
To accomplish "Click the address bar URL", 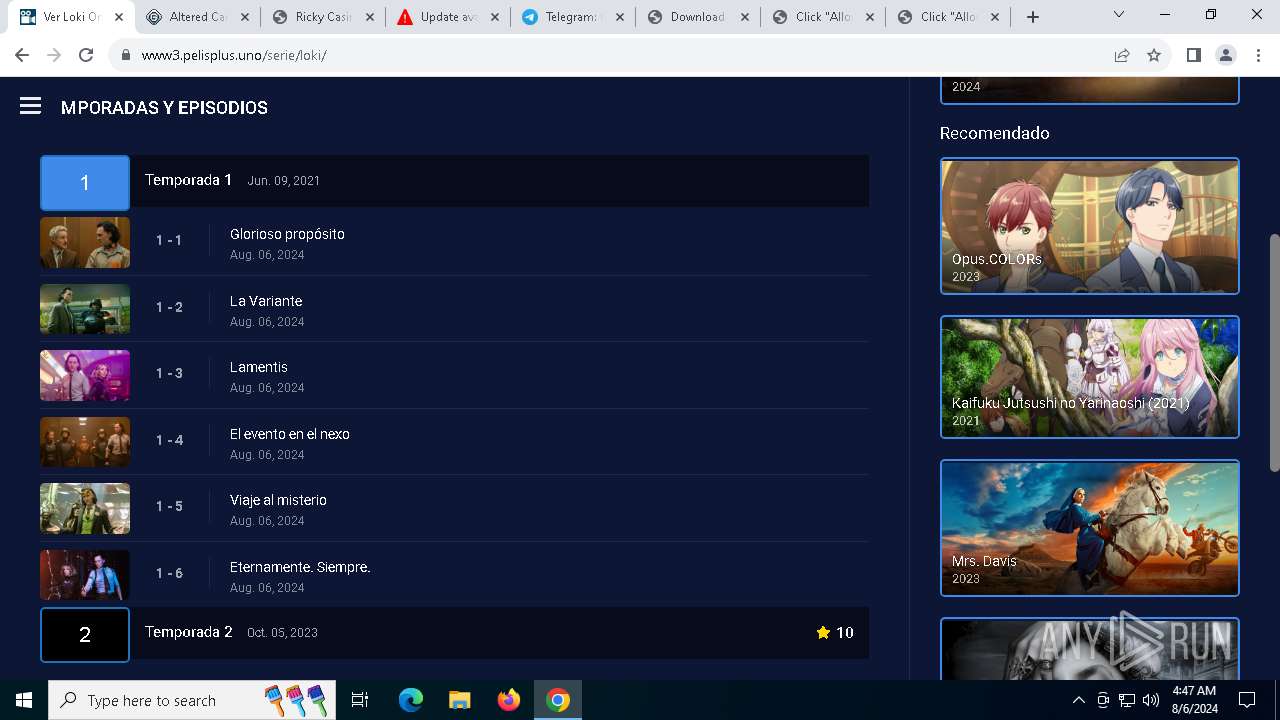I will tap(234, 55).
